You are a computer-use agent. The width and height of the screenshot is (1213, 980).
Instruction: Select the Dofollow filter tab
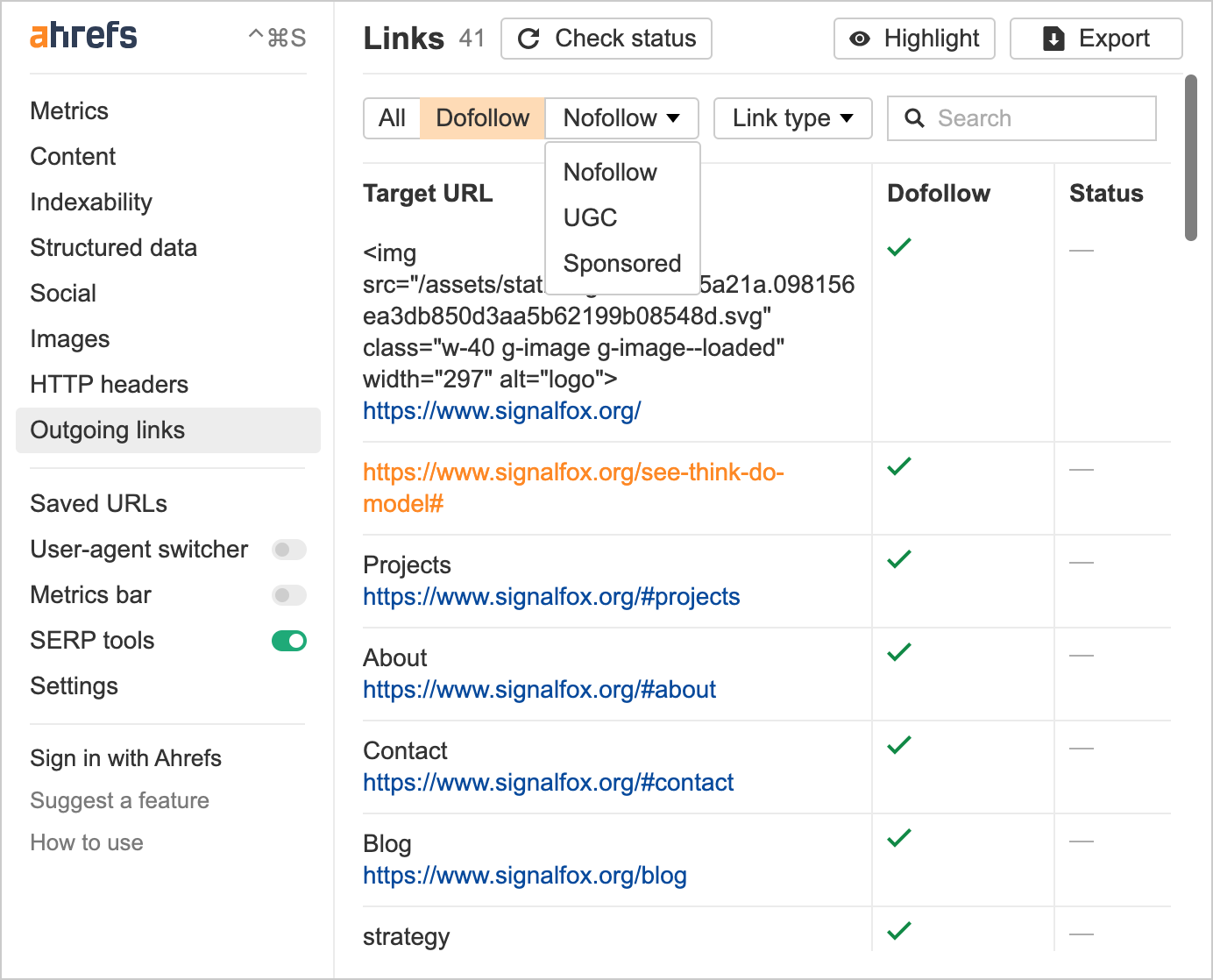click(x=483, y=118)
